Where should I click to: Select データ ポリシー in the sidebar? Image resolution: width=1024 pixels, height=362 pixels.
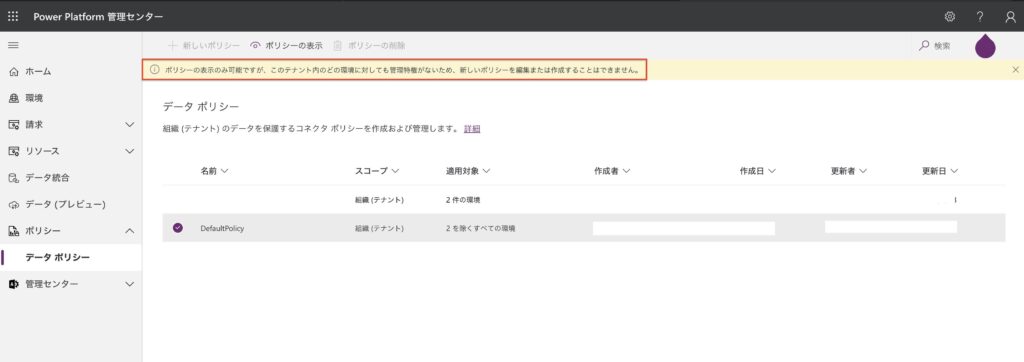click(71, 257)
